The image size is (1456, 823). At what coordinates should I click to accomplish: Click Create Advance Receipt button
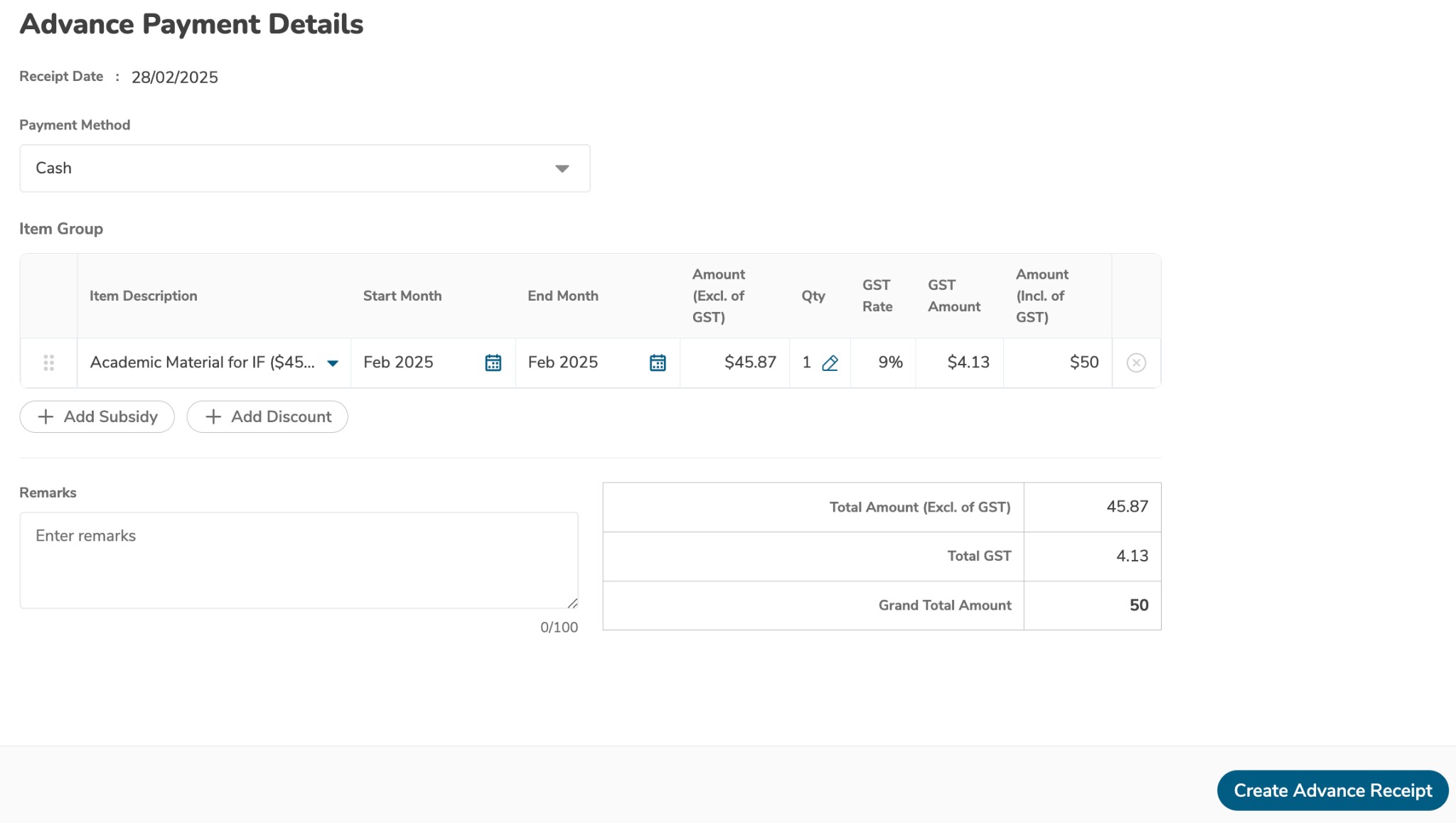point(1332,790)
